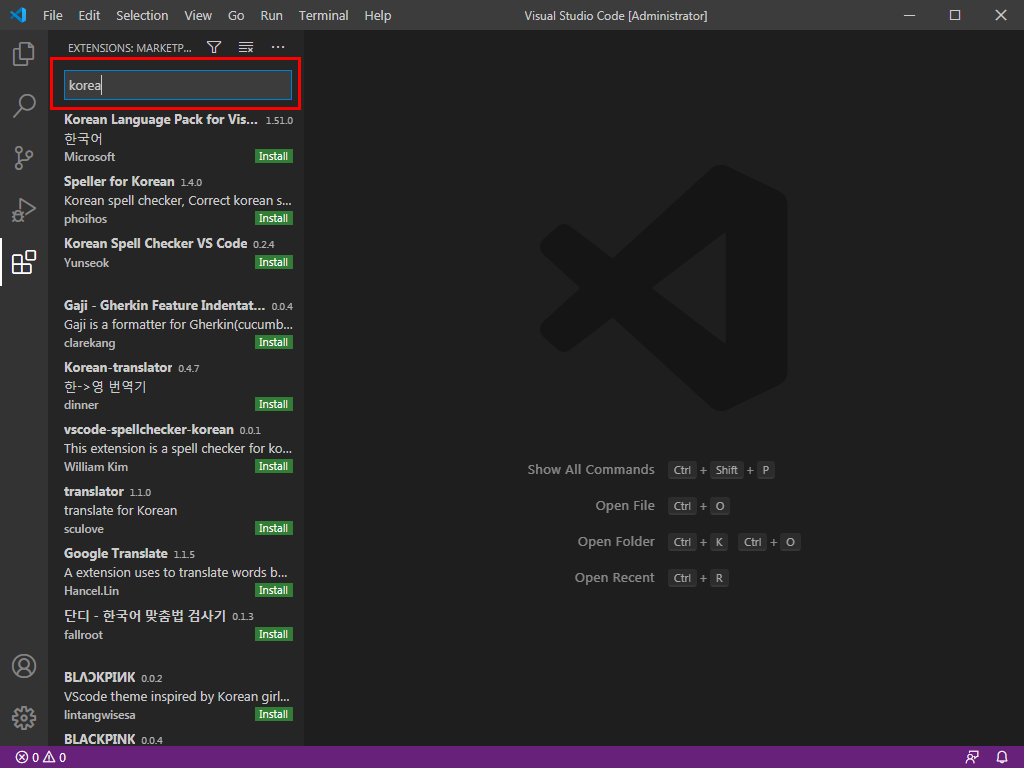Viewport: 1024px width, 768px height.
Task: Open the View menu
Action: [x=198, y=15]
